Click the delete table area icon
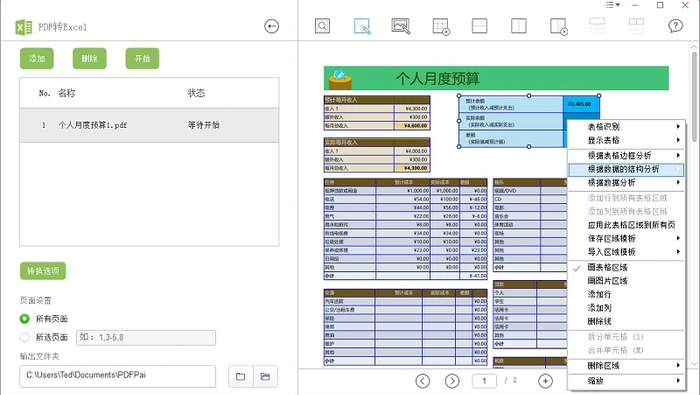Image resolution: width=700 pixels, height=395 pixels. click(x=441, y=26)
